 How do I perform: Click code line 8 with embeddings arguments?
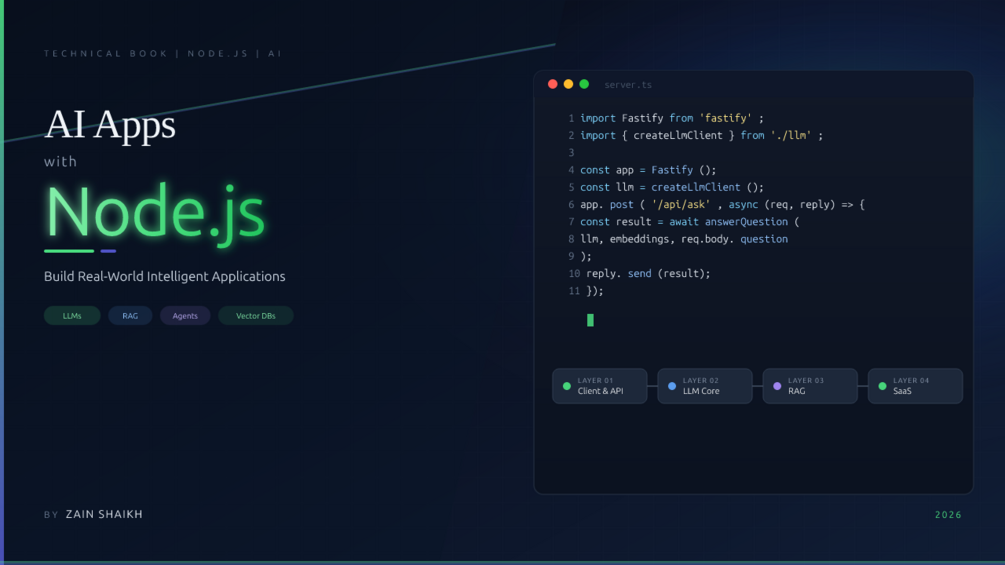click(684, 239)
